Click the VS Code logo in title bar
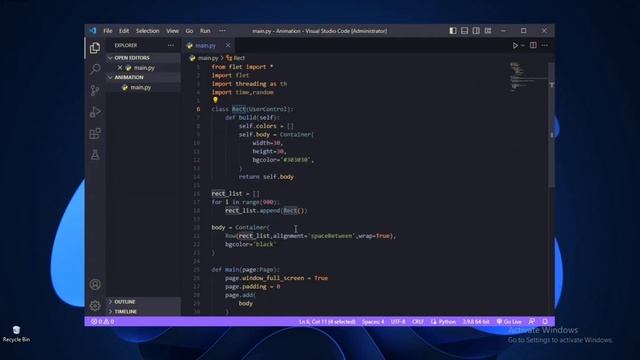 pyautogui.click(x=93, y=31)
